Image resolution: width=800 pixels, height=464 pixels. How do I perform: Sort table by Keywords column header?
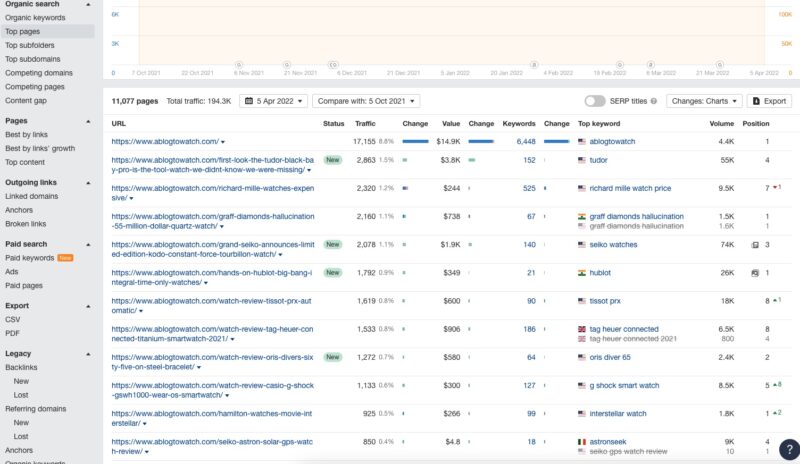coord(519,124)
